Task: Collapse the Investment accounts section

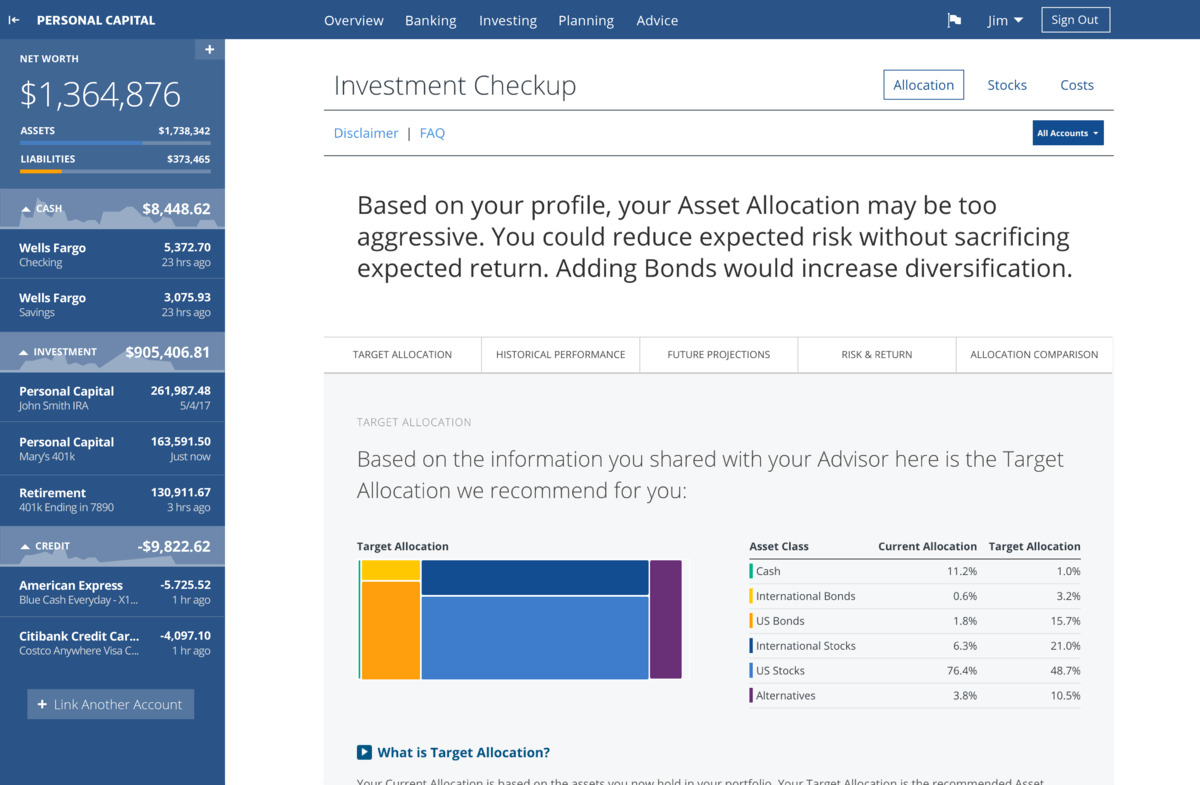Action: point(24,352)
